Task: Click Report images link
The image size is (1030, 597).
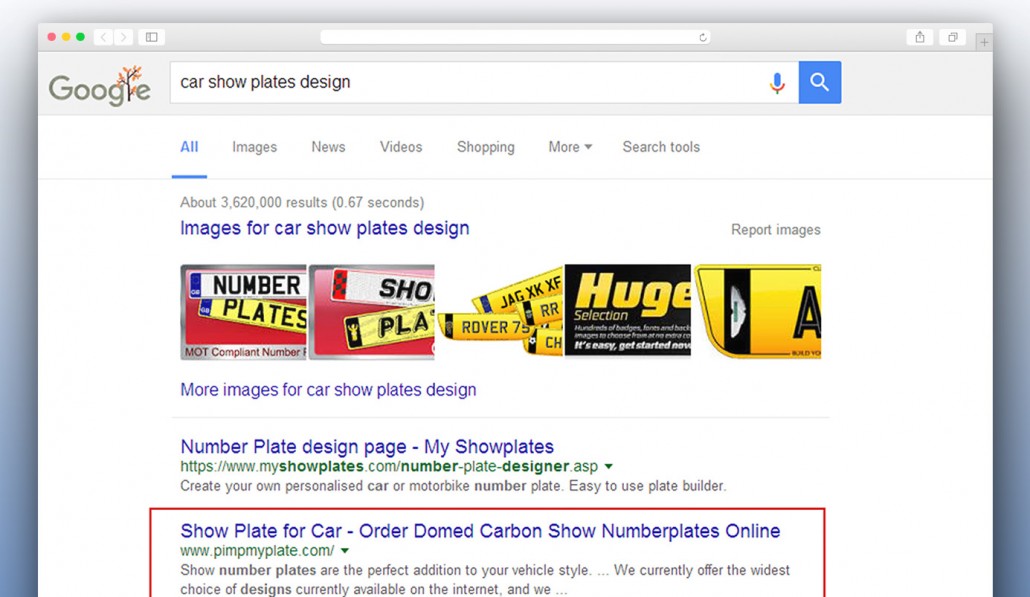Action: 776,230
